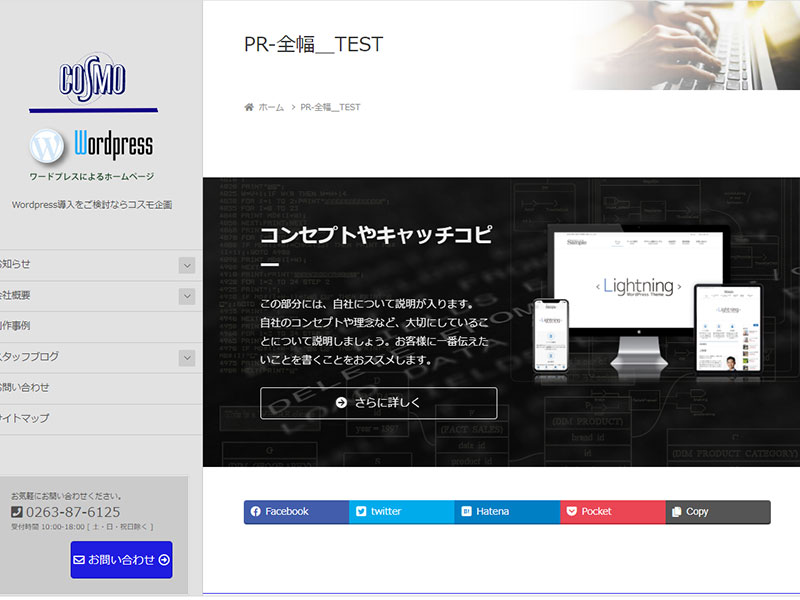The image size is (800, 600).
Task: Bookmark the page with Hatena
Action: (507, 511)
